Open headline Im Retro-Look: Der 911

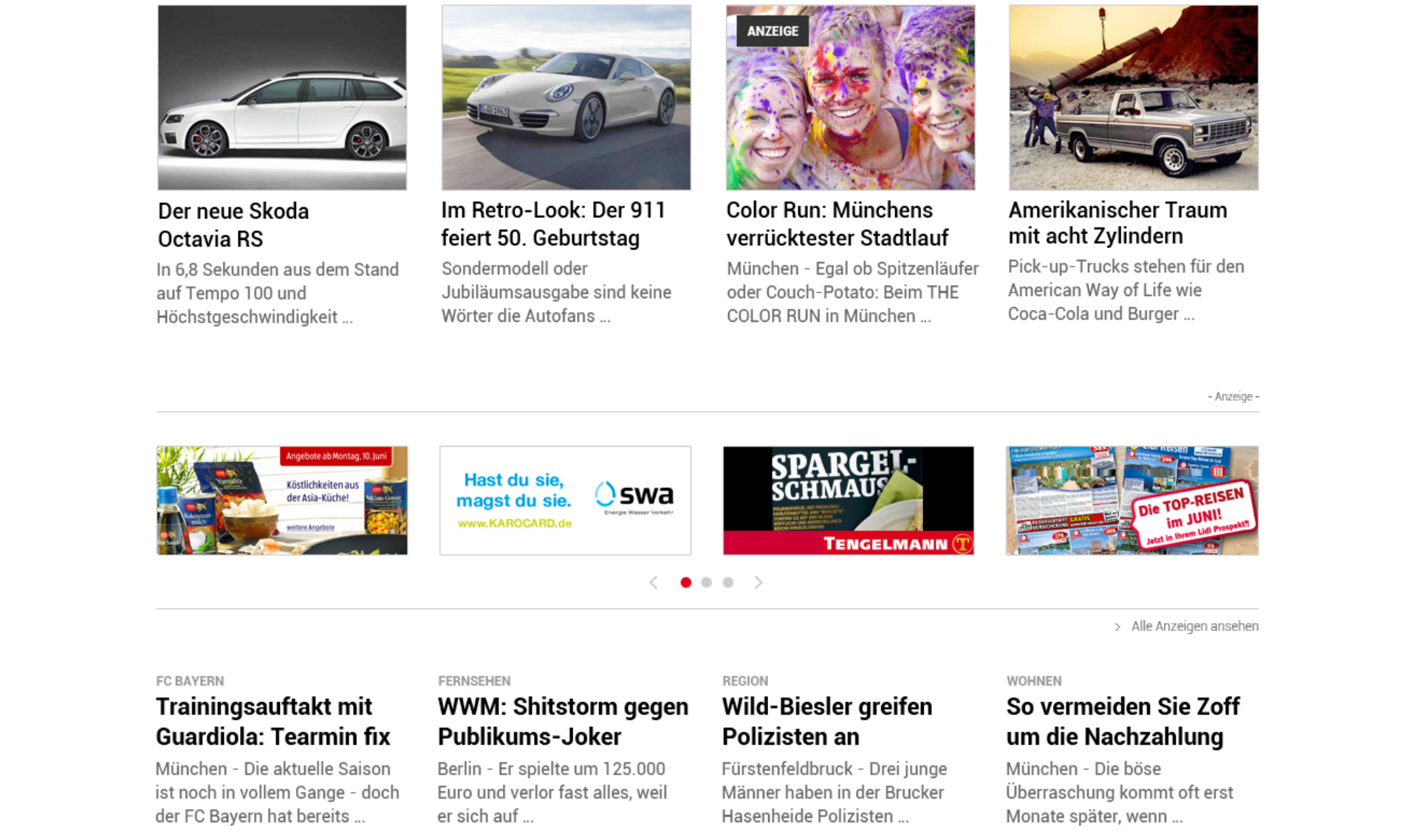553,224
